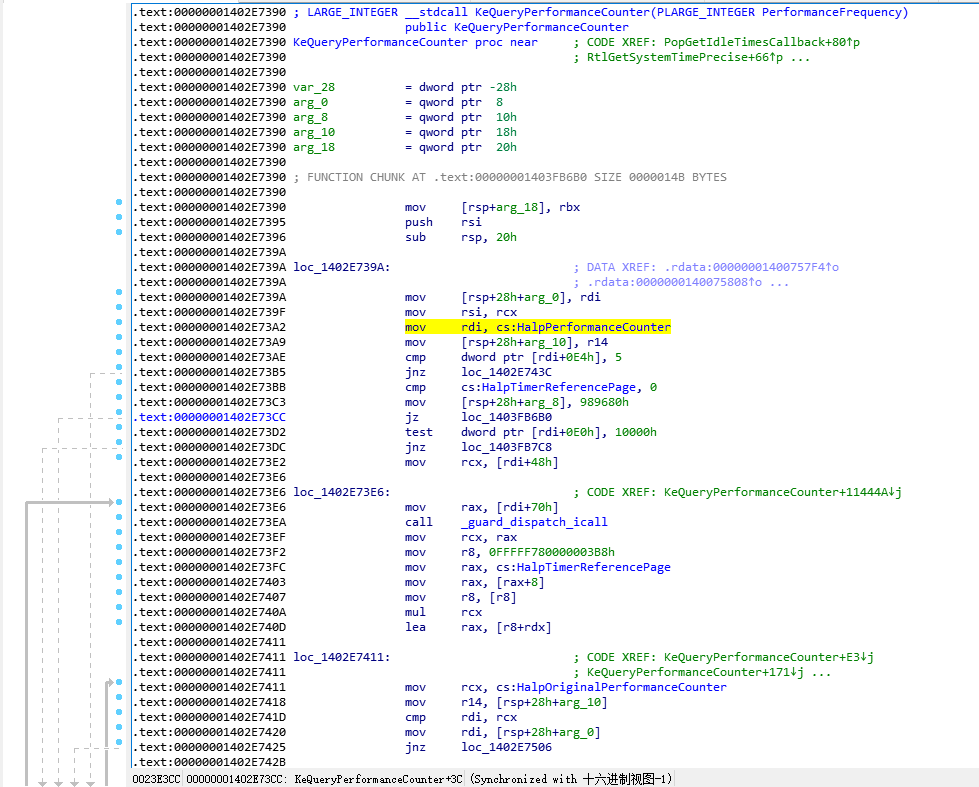Toggle the breakpoint dot at address 1402E7390
The image size is (979, 787).
pos(119,202)
